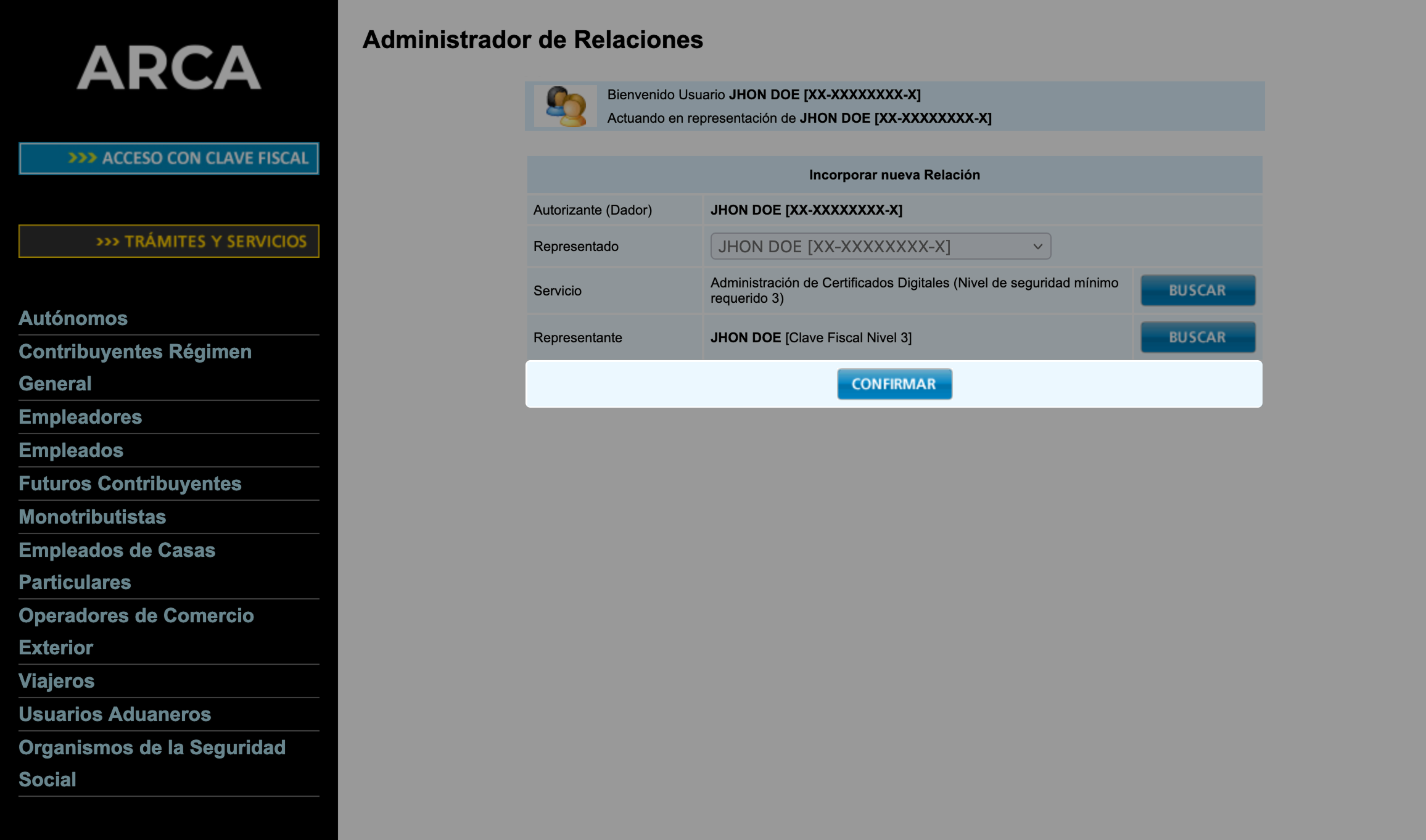Go to Viajeros section
This screenshot has height=840, width=1426.
[x=56, y=681]
